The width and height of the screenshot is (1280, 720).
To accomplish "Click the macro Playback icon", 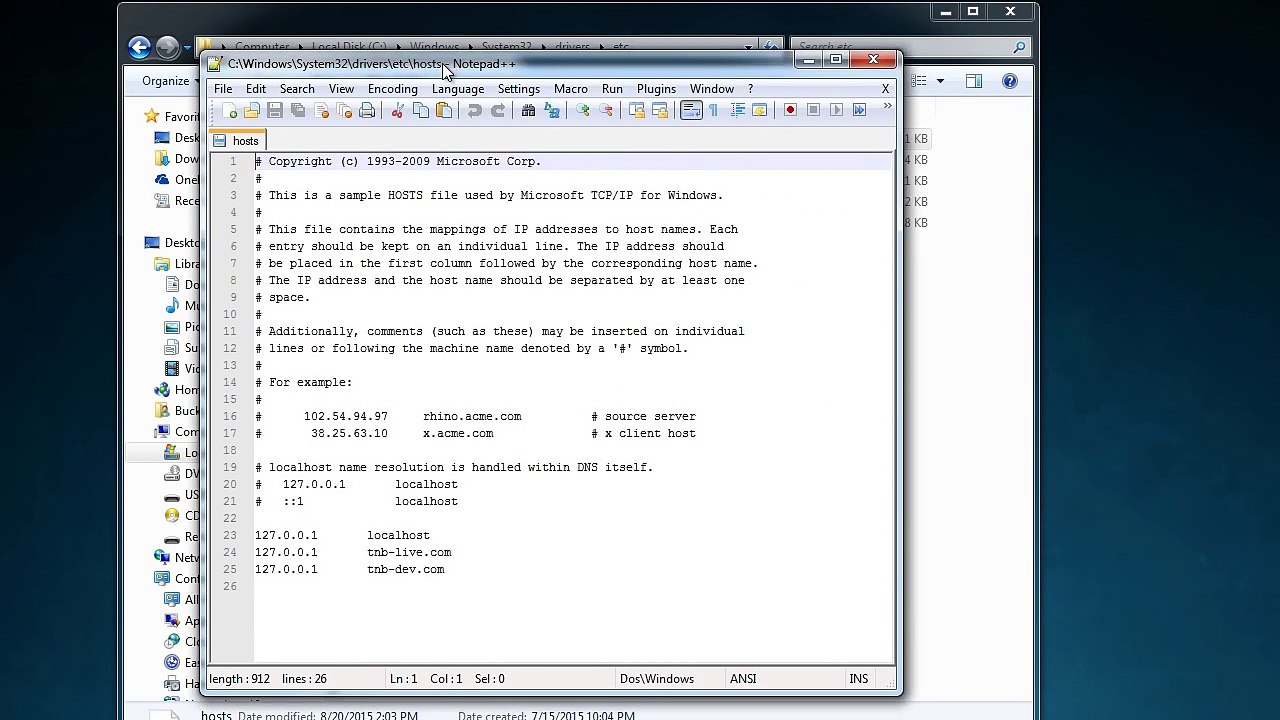I will click(836, 110).
